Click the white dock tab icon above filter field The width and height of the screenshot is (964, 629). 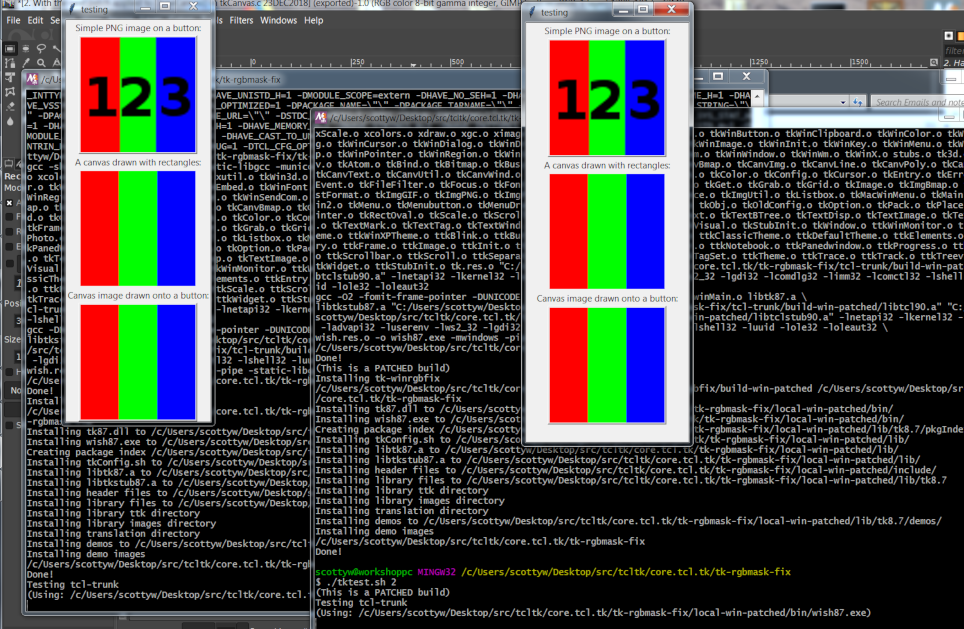(x=949, y=36)
